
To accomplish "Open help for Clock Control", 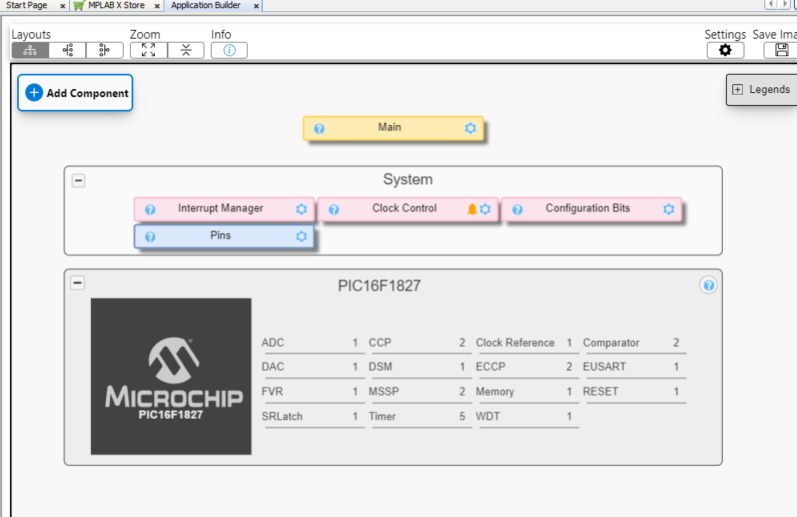I will (x=333, y=209).
